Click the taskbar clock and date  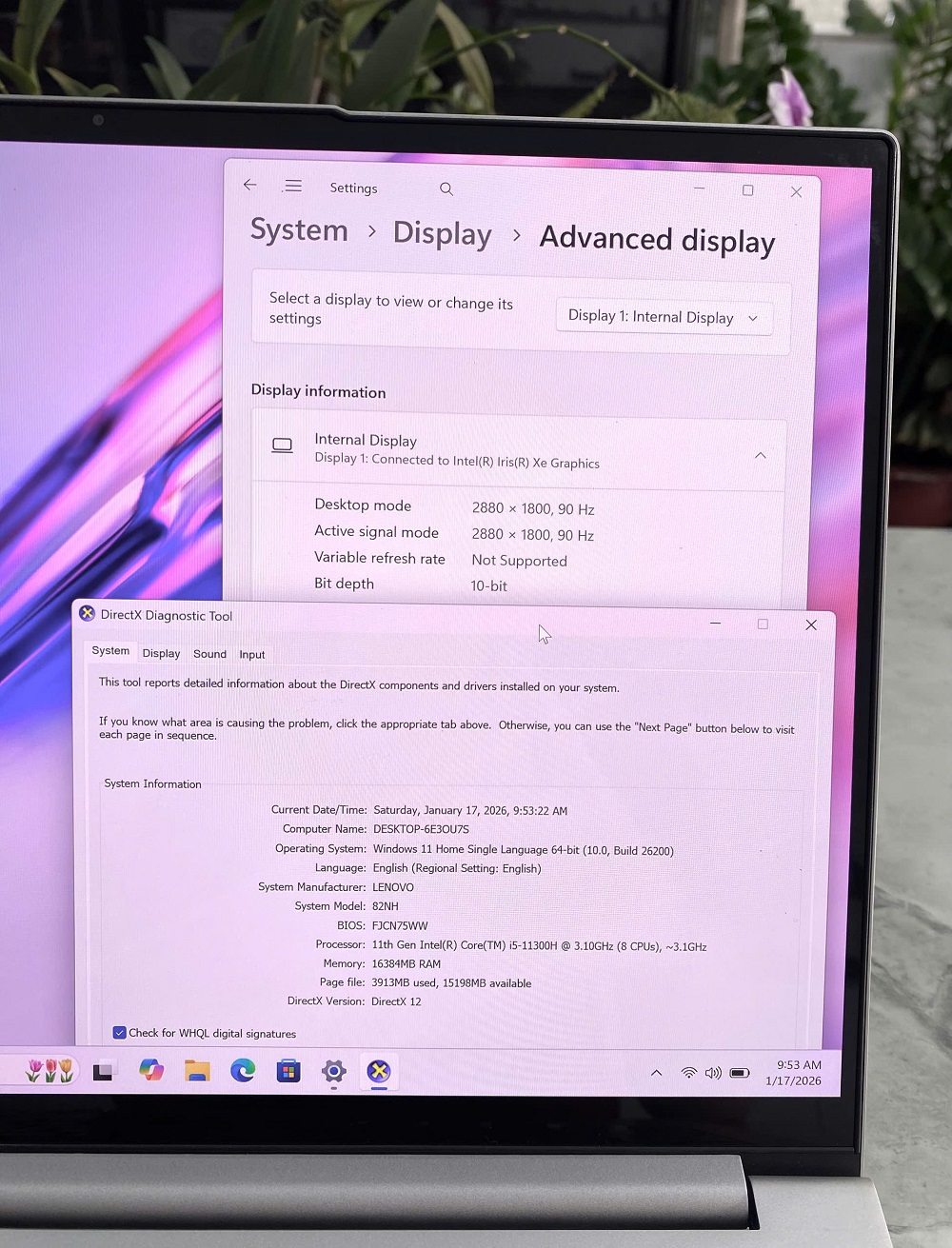796,1073
